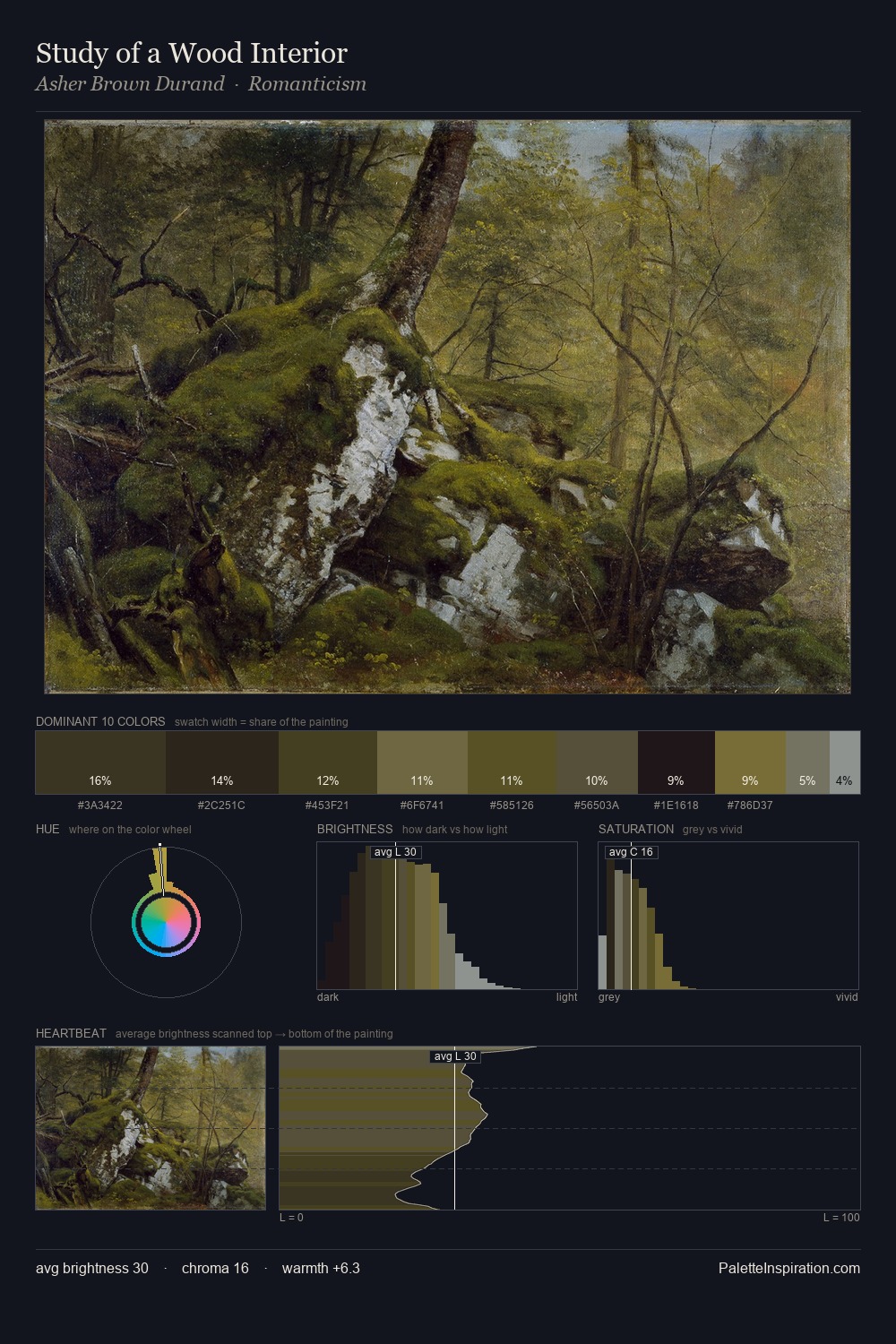Pick the 12% swatch #453F21

(x=328, y=762)
